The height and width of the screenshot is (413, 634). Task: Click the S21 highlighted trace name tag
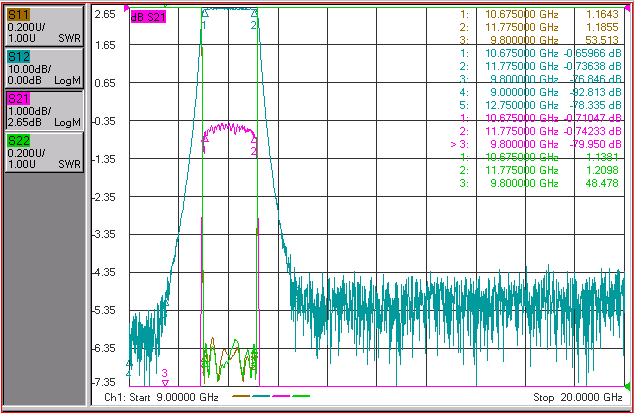19,99
